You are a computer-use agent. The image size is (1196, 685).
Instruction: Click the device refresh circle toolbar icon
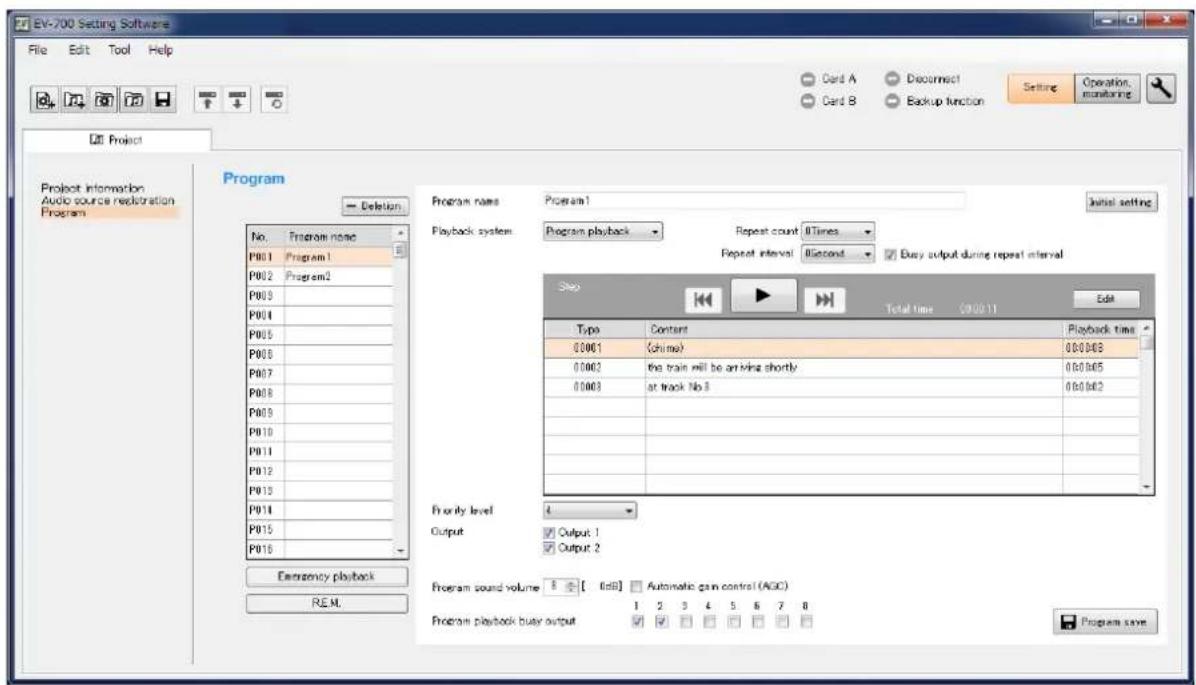[275, 100]
